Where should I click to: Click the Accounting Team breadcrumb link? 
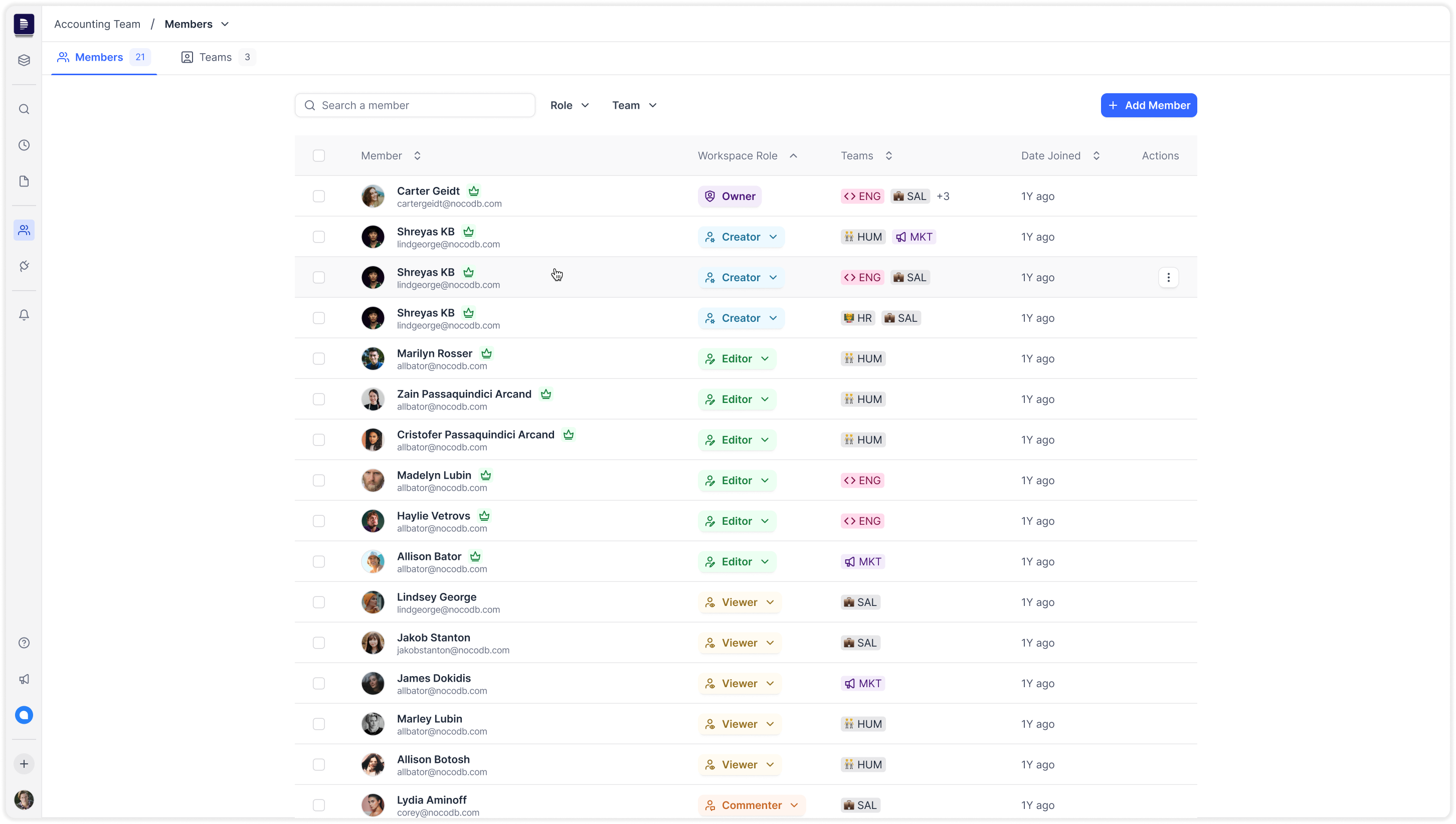coord(97,24)
